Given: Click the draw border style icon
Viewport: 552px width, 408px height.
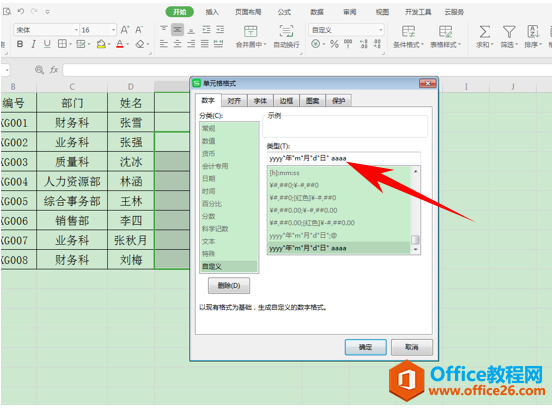Looking at the screenshot, I should tap(81, 44).
